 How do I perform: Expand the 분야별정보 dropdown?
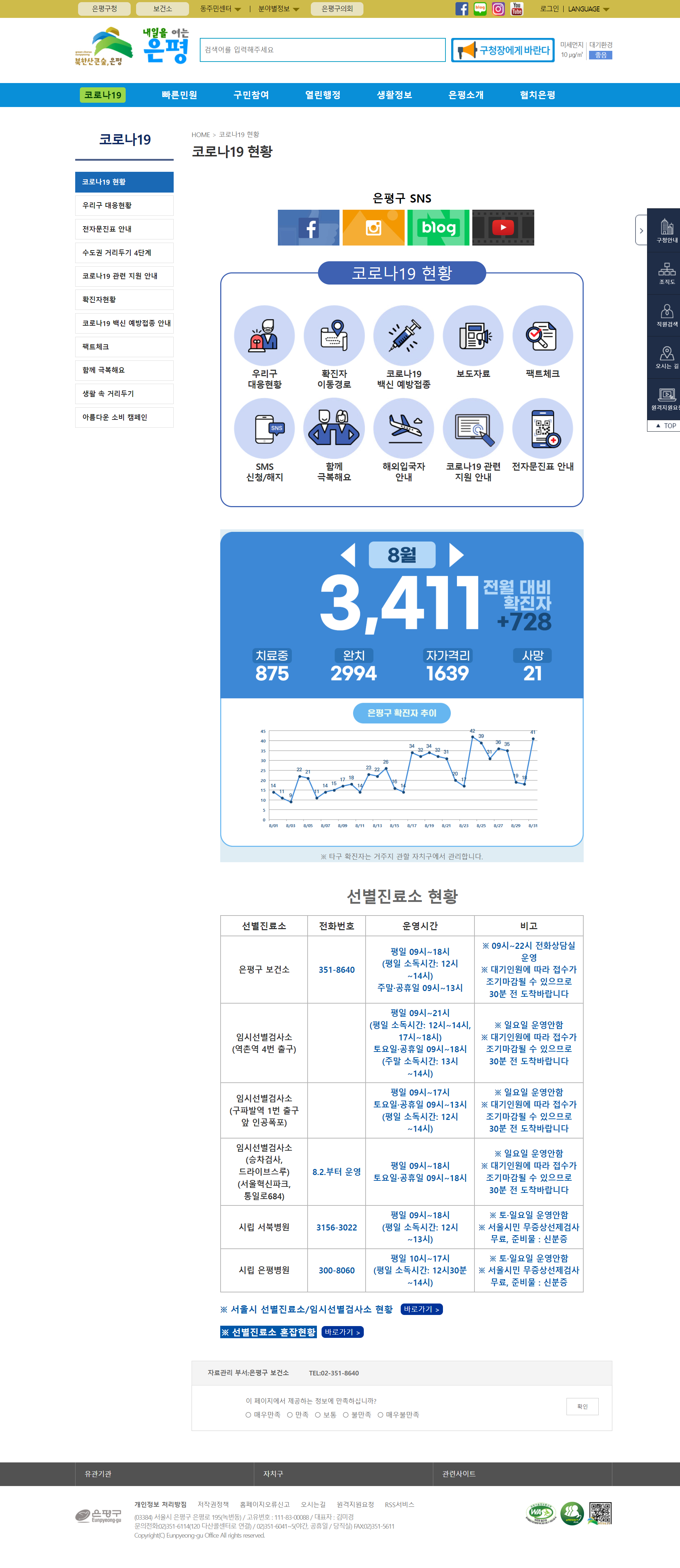[x=278, y=9]
